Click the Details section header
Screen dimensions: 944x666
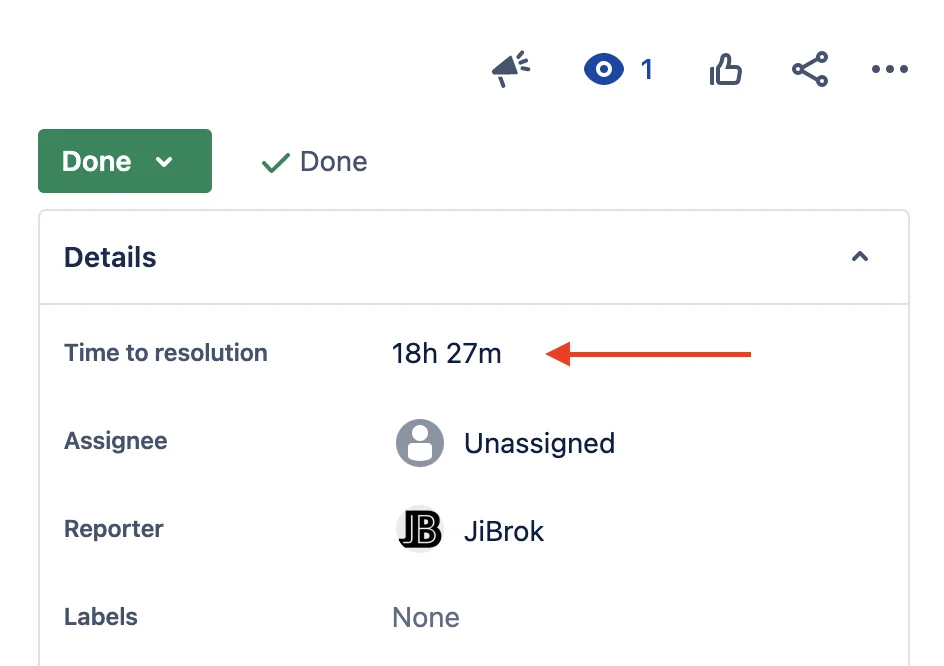pos(474,257)
